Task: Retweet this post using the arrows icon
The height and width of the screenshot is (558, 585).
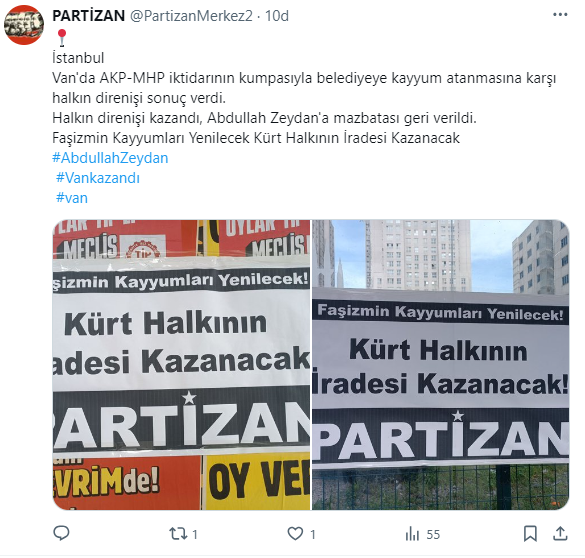Action: click(x=178, y=534)
